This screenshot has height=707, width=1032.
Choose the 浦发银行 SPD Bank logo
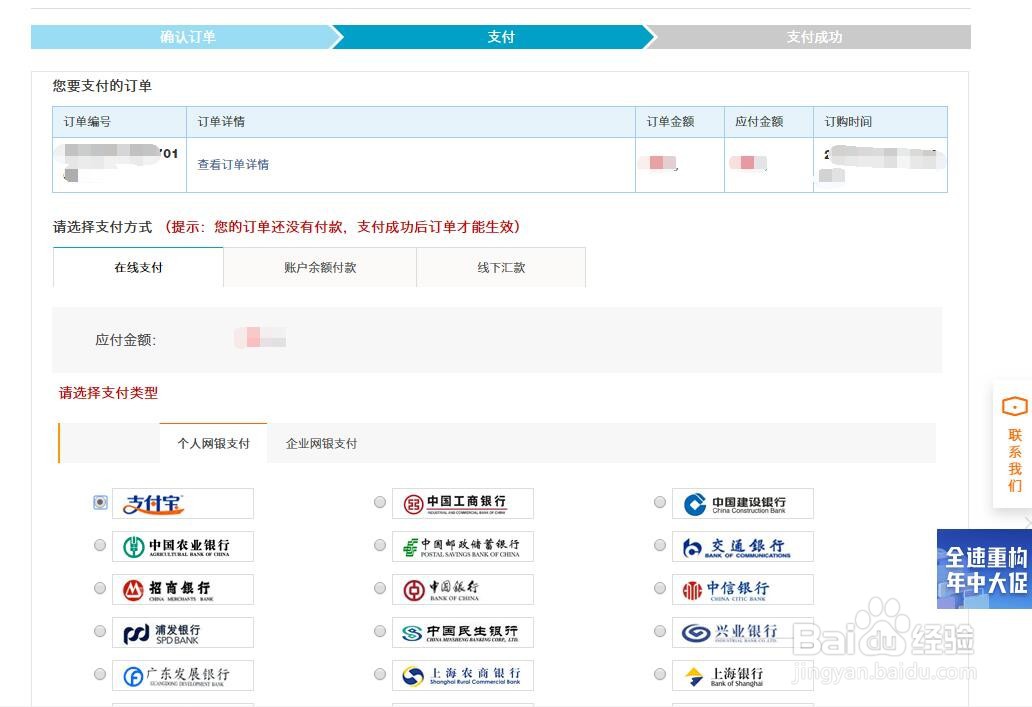(x=183, y=633)
